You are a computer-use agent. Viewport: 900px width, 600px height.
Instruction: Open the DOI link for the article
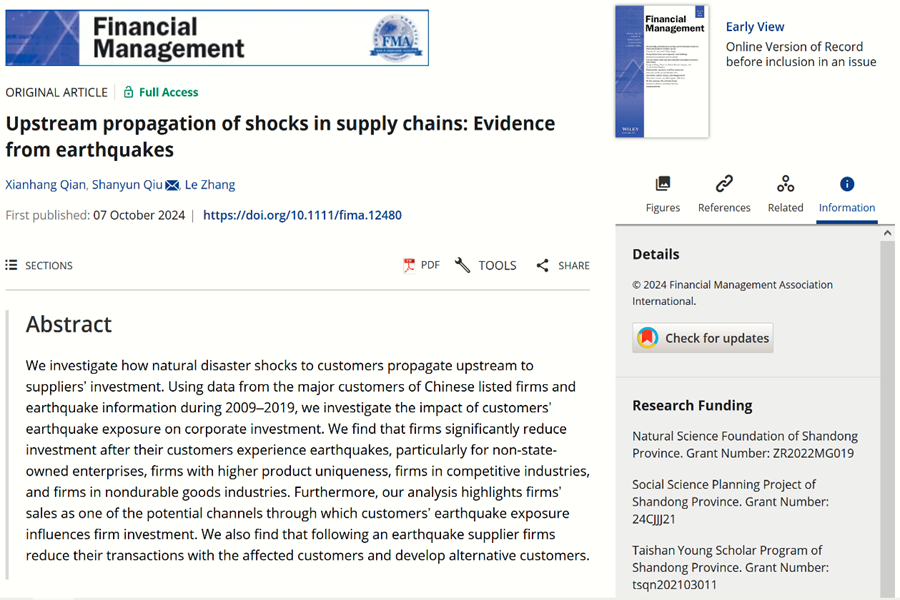pos(302,215)
